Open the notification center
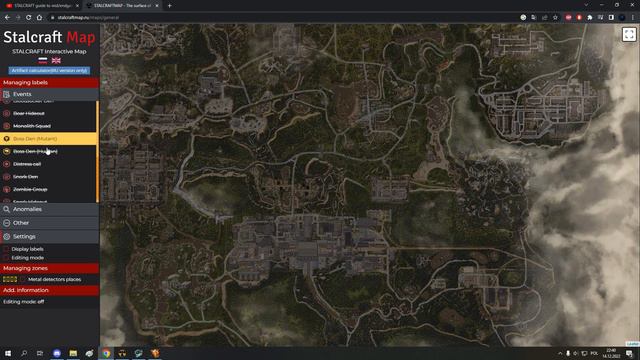 (x=629, y=353)
